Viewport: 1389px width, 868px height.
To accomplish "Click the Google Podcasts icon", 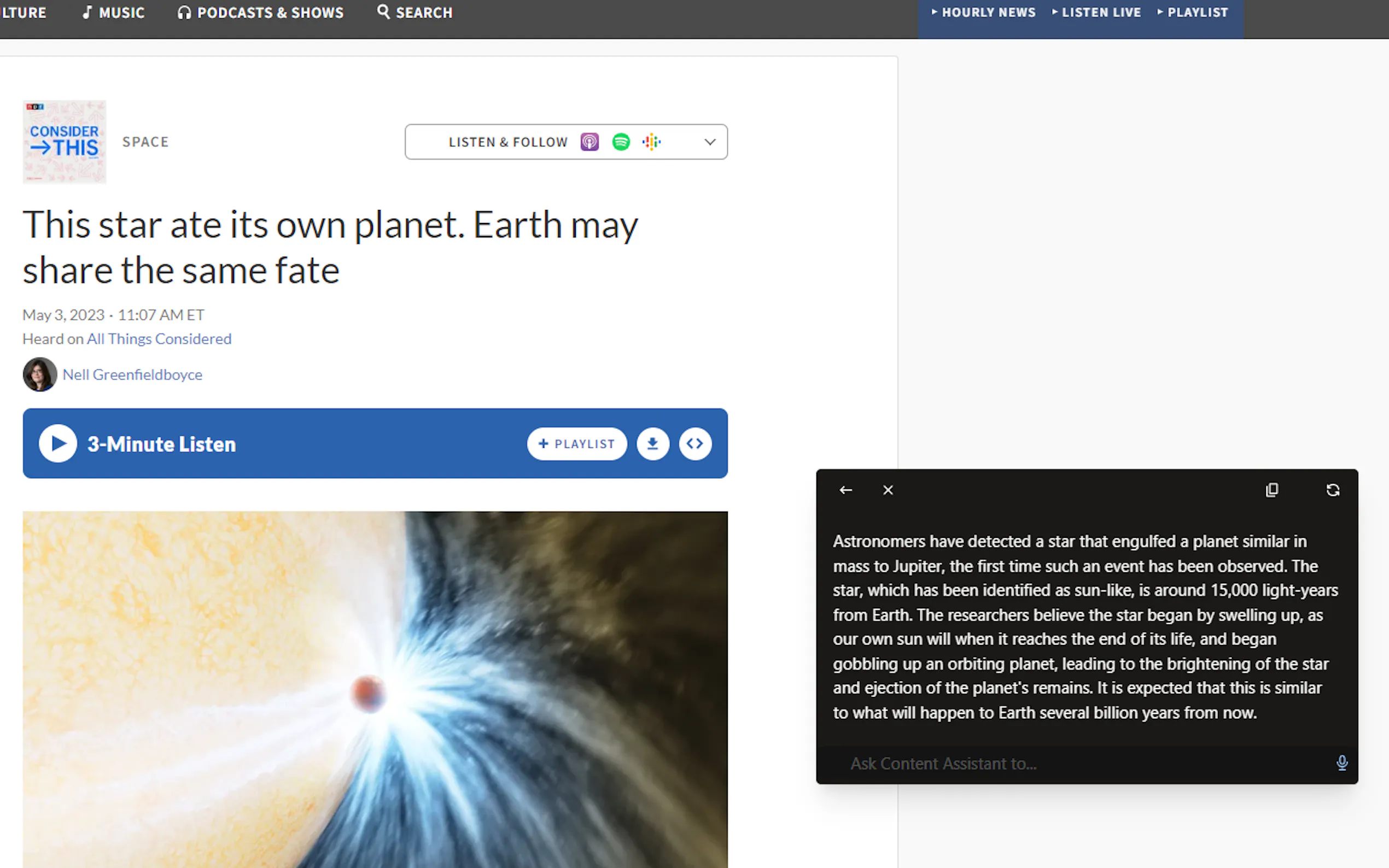I will point(652,142).
